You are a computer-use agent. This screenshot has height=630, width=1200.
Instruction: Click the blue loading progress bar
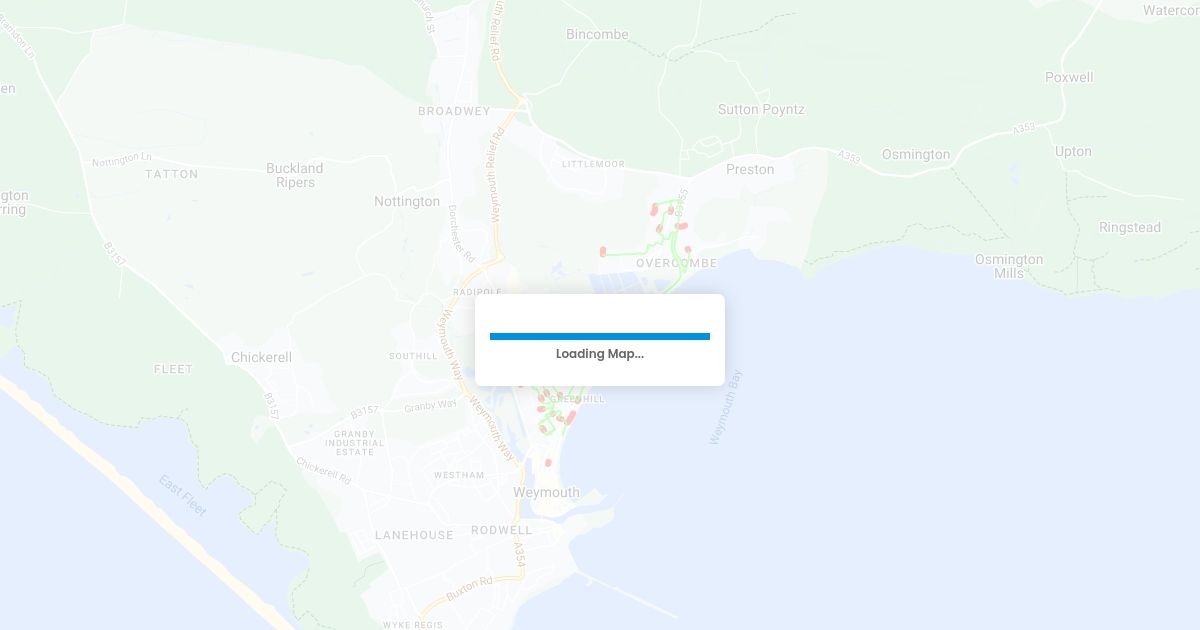coord(600,337)
